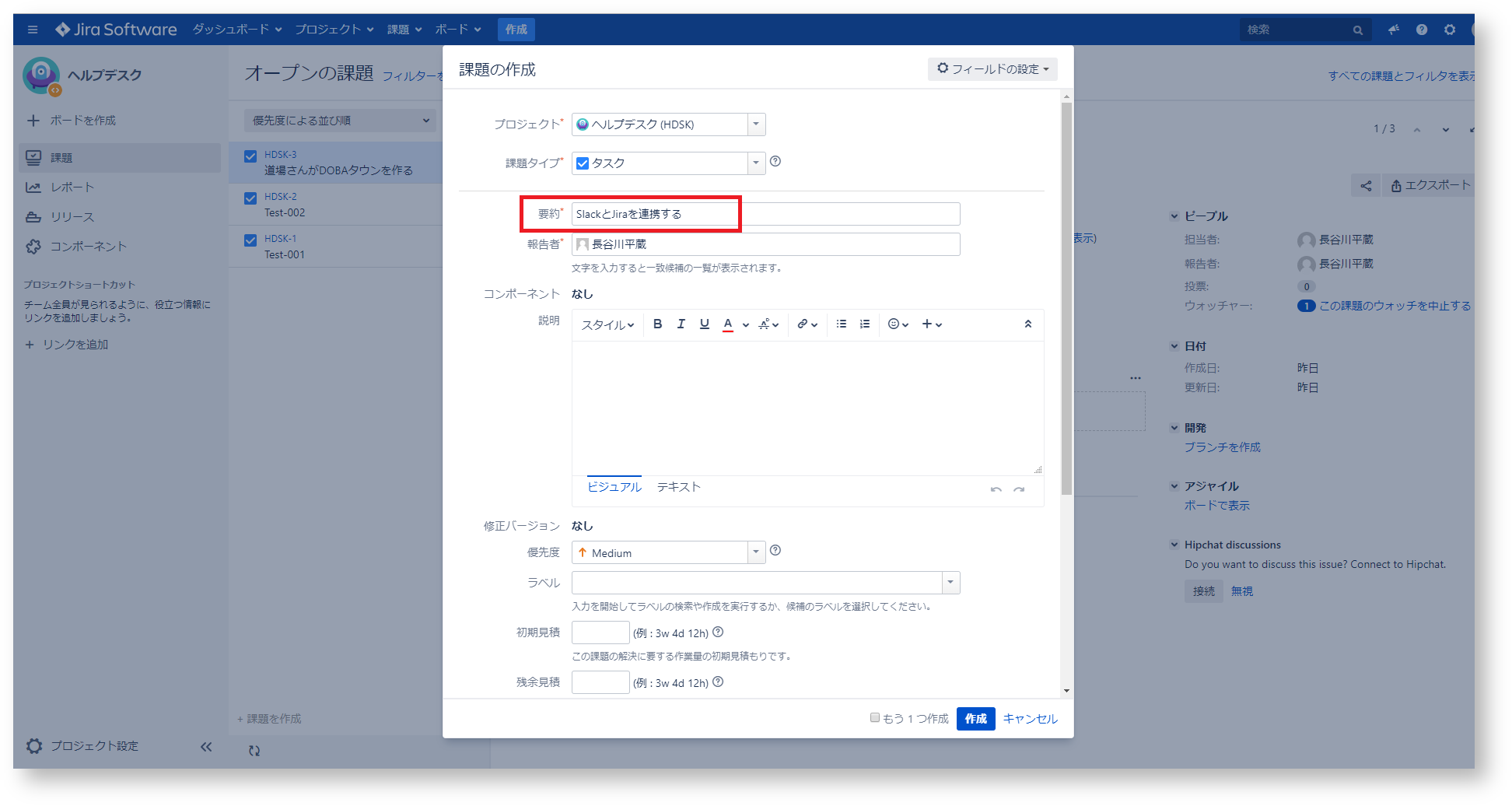Toggle checkbox icon of HDSK-2
Screen dimensions: 1512x806
point(250,198)
